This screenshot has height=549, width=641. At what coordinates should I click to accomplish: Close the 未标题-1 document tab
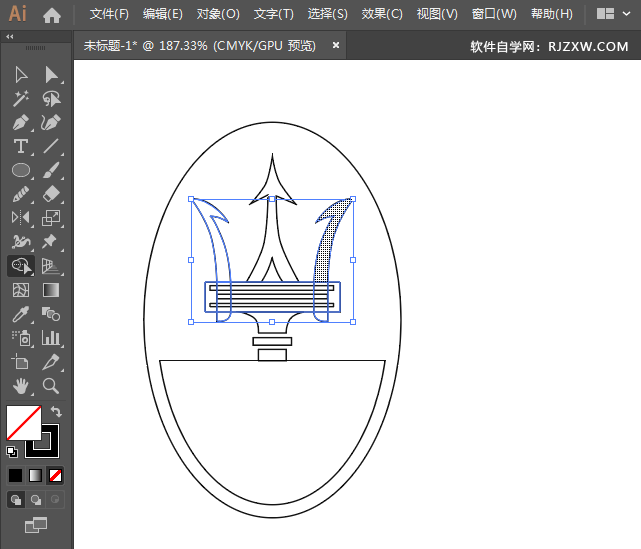[336, 45]
